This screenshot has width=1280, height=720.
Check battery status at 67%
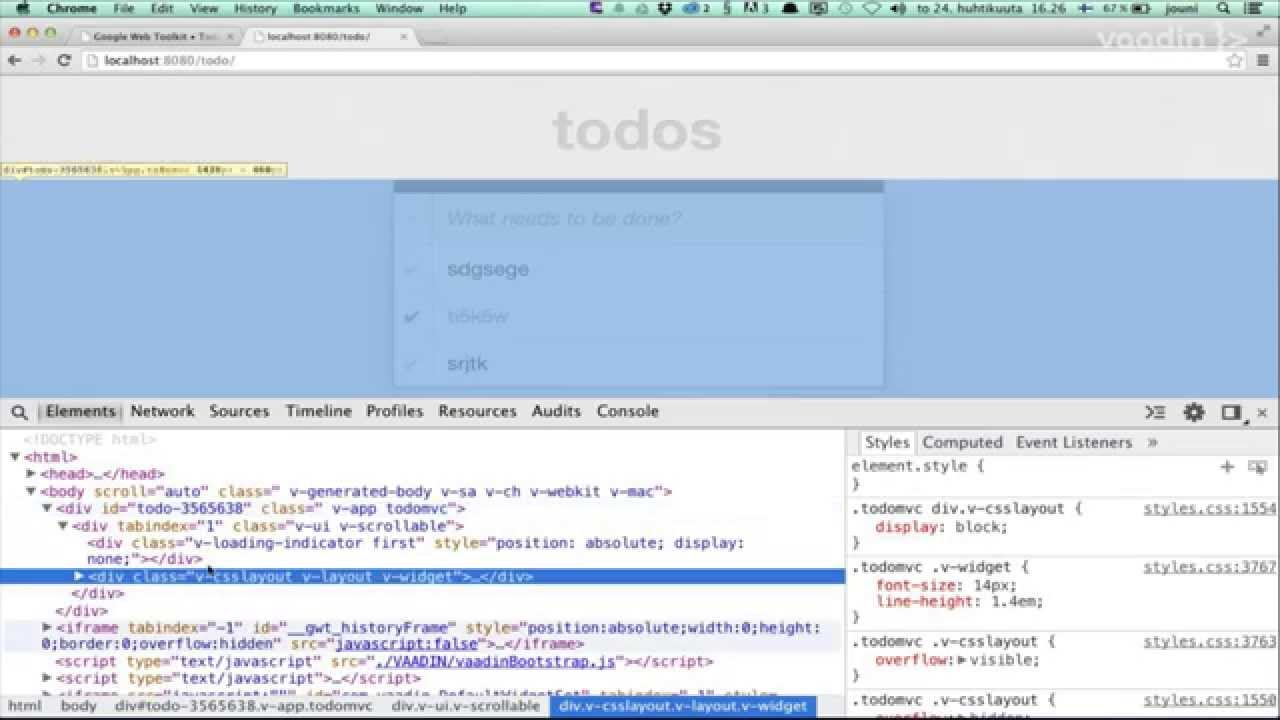tap(1124, 8)
